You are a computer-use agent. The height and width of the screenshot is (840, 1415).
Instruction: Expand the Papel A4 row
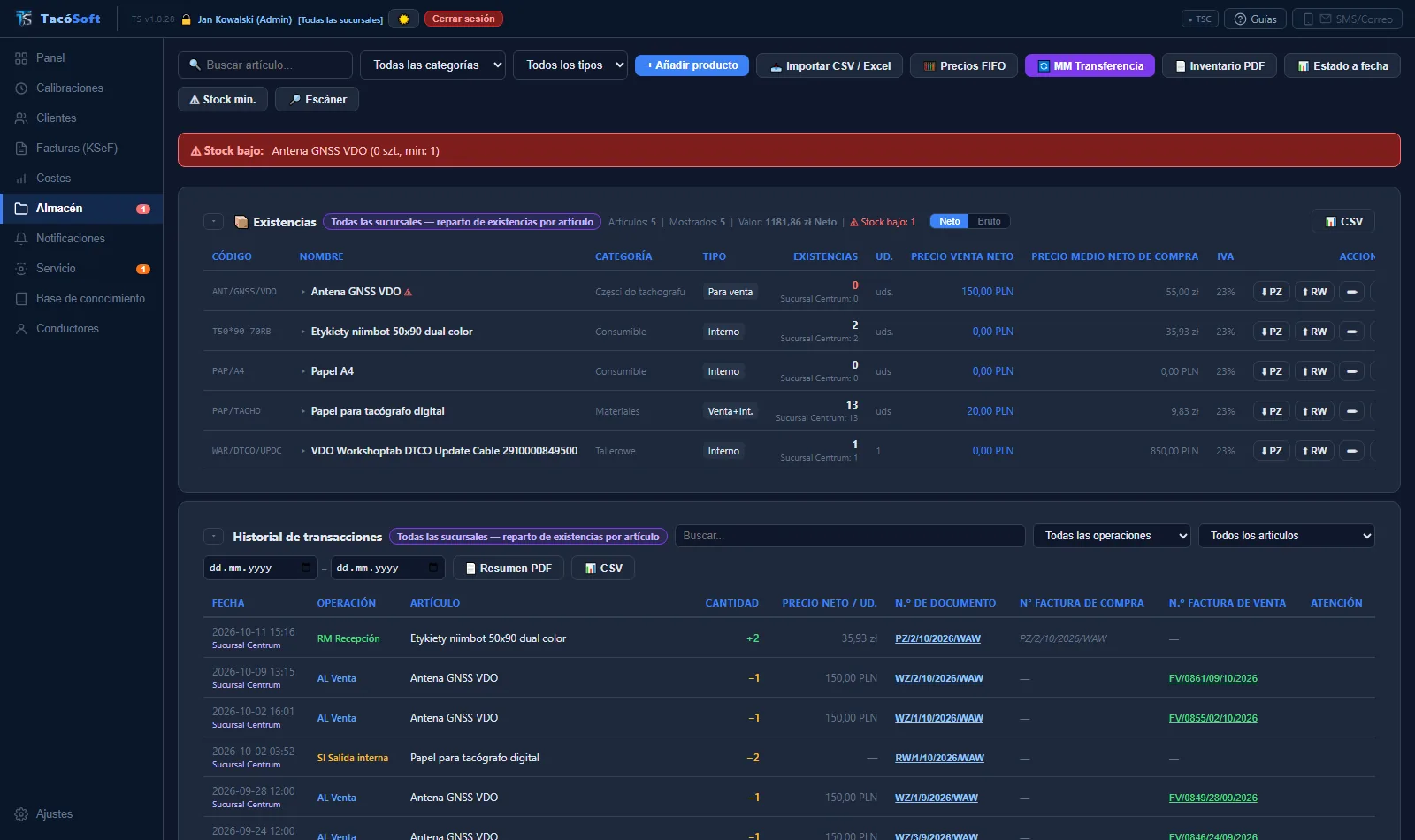[303, 371]
